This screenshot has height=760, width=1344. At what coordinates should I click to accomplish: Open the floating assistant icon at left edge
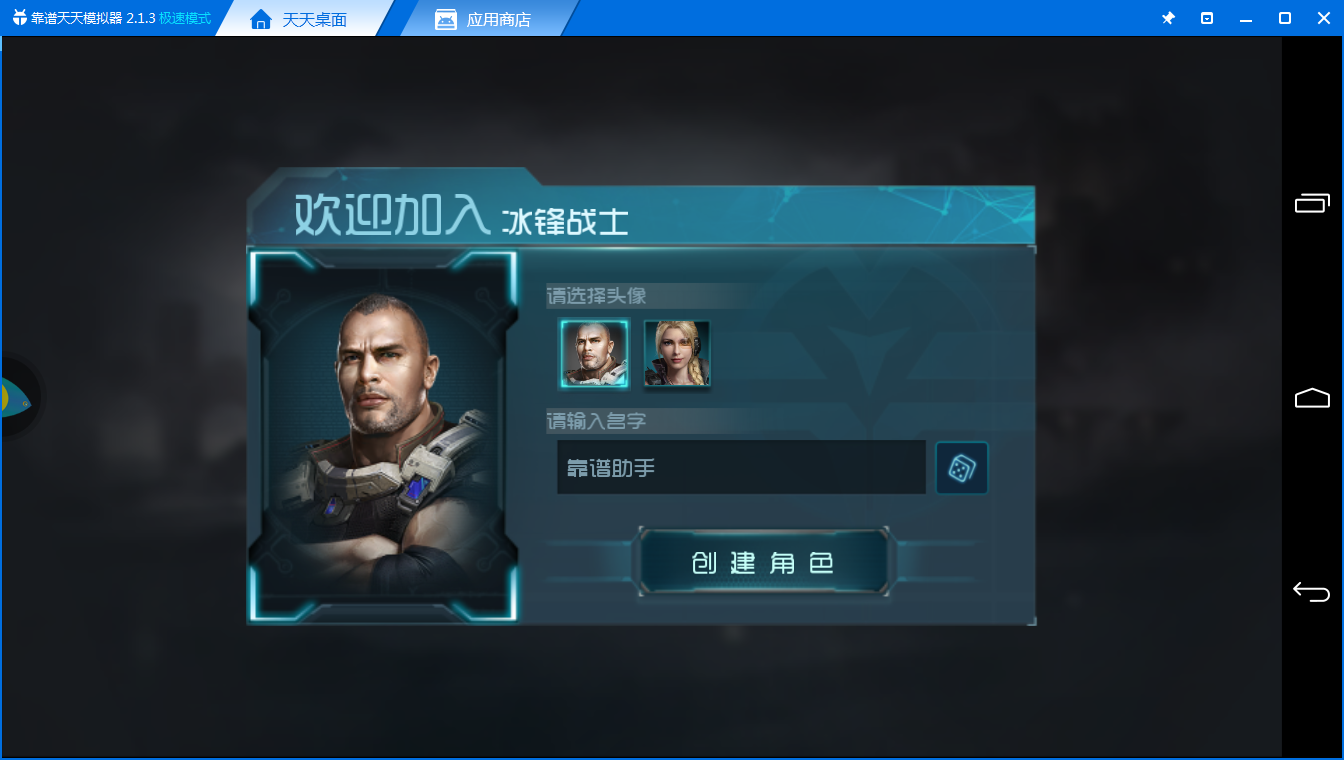(x=15, y=397)
